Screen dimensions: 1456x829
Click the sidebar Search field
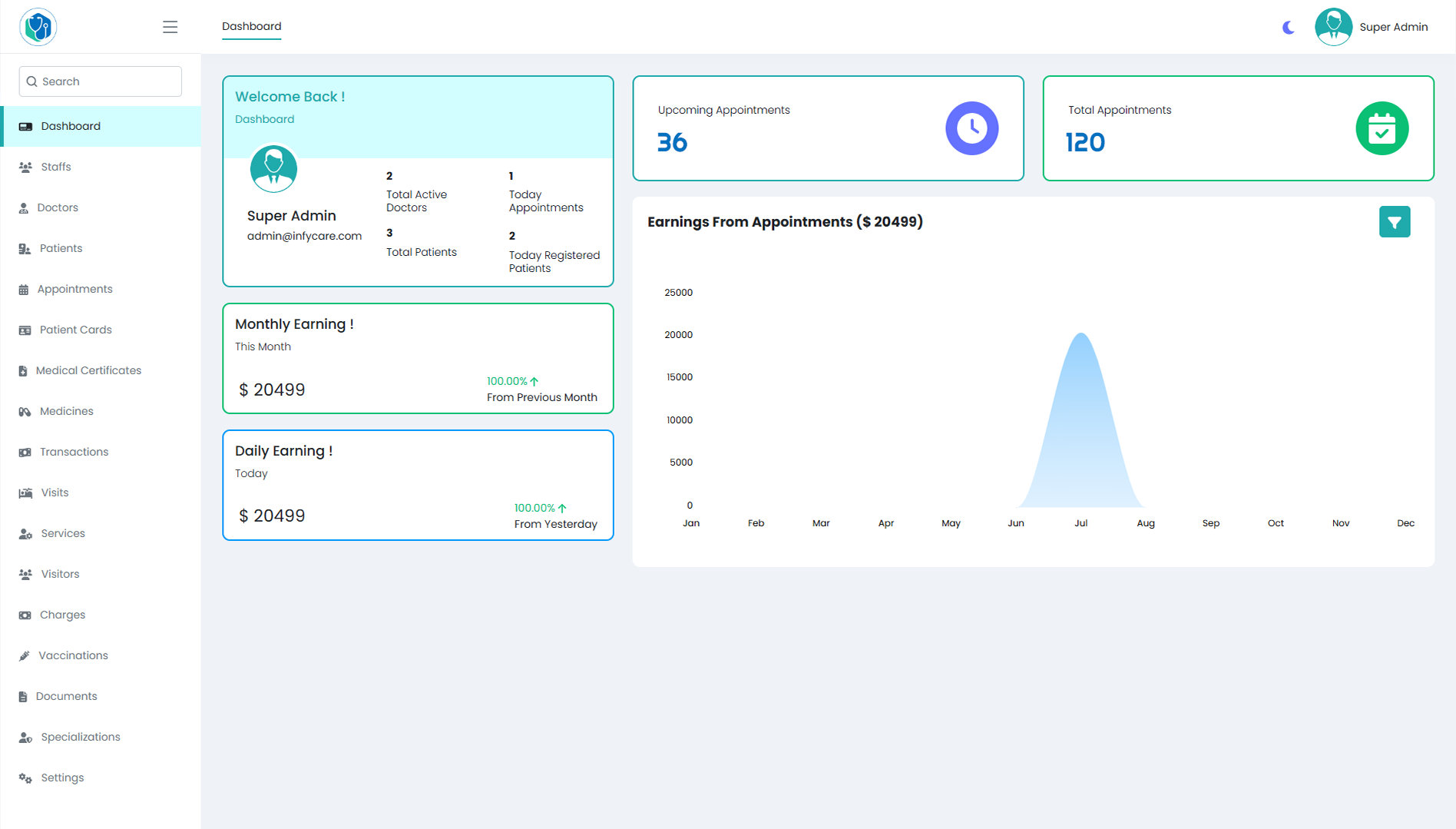pos(101,81)
